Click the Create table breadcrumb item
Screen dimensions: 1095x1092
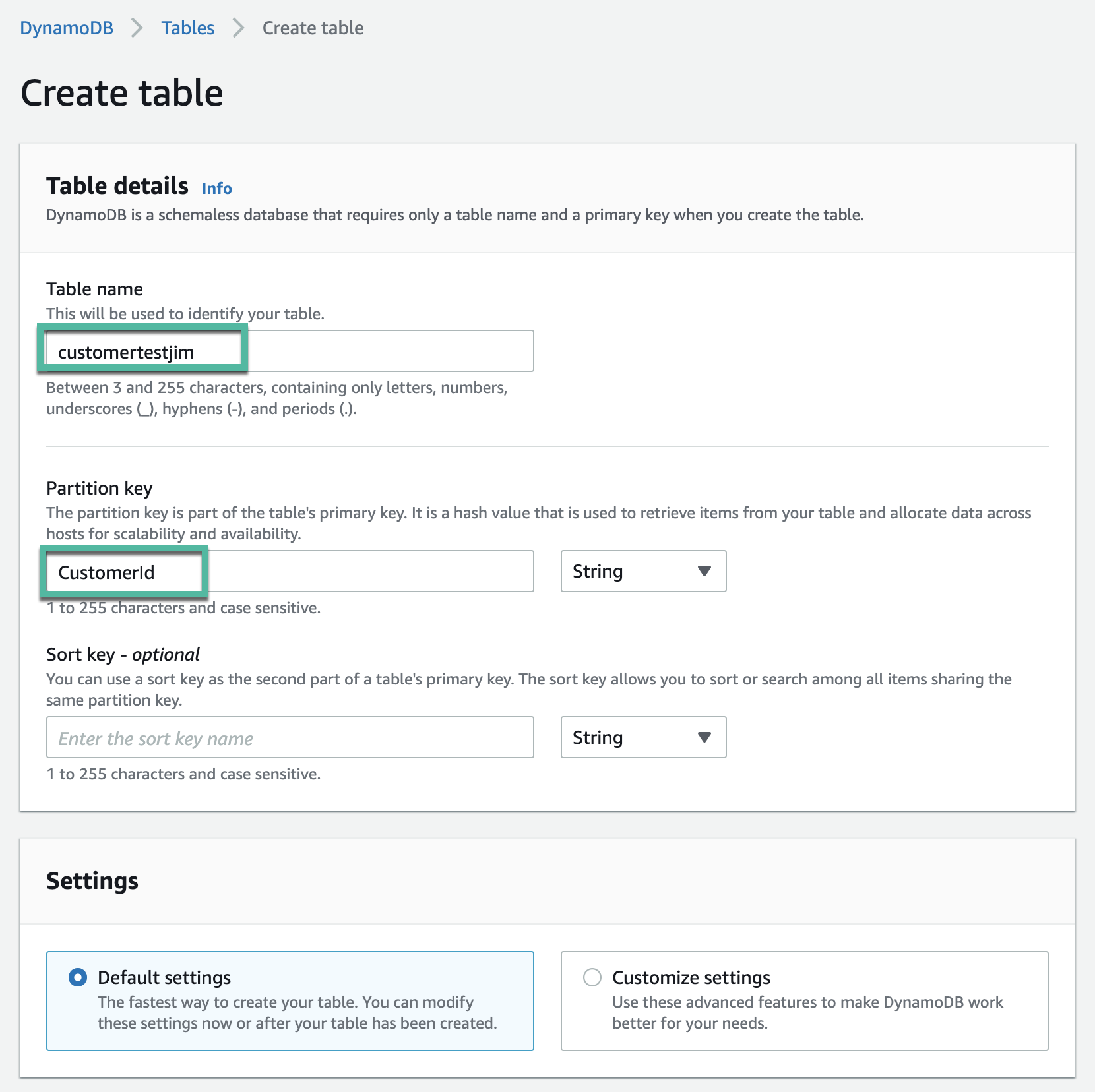click(x=313, y=28)
